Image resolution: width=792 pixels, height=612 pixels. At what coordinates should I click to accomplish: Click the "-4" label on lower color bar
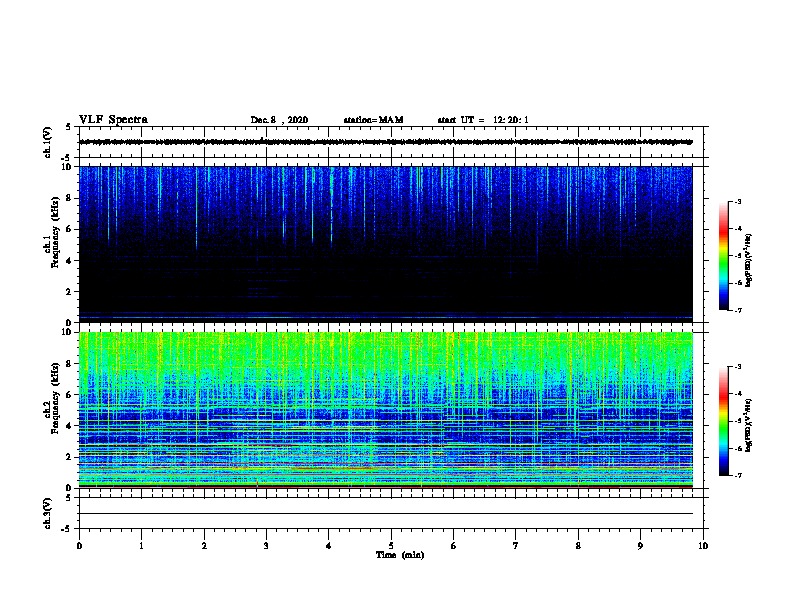738,394
